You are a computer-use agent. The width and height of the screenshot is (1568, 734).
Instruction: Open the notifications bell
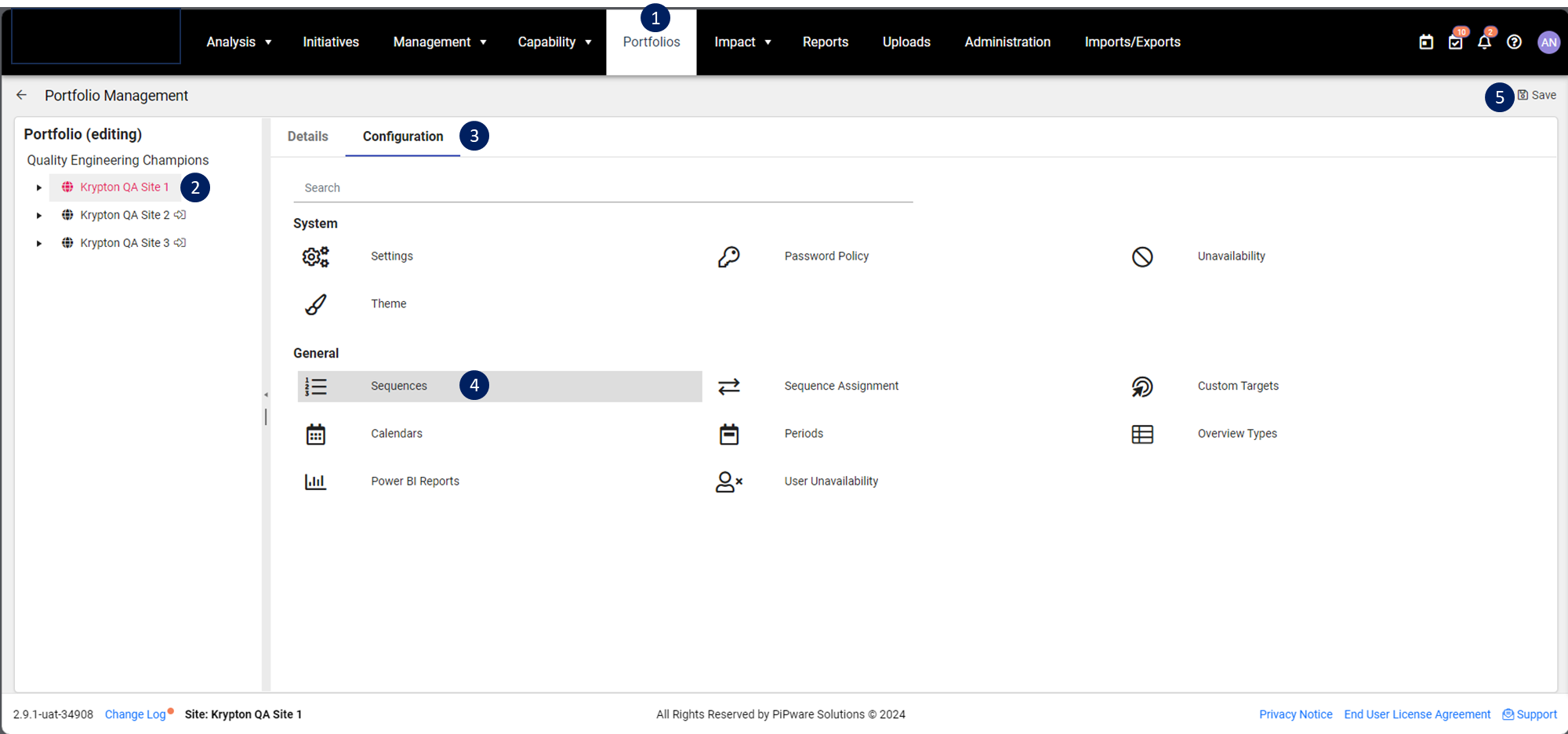click(x=1485, y=42)
